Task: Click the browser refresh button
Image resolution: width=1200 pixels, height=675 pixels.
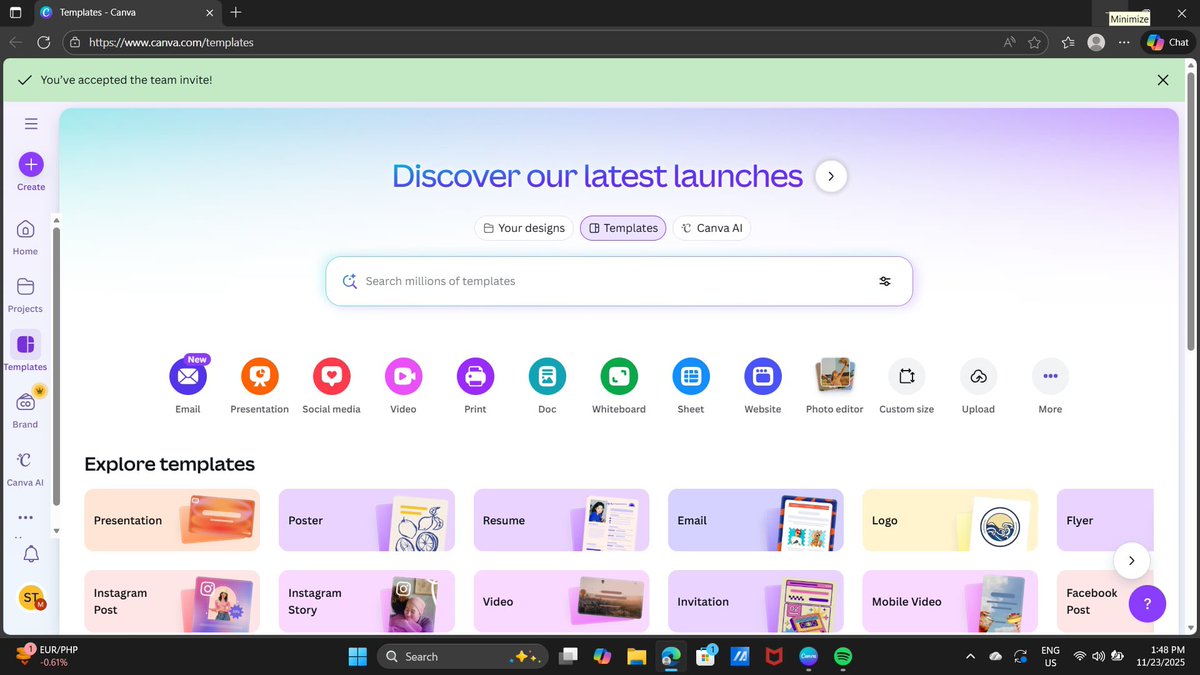Action: 43,42
